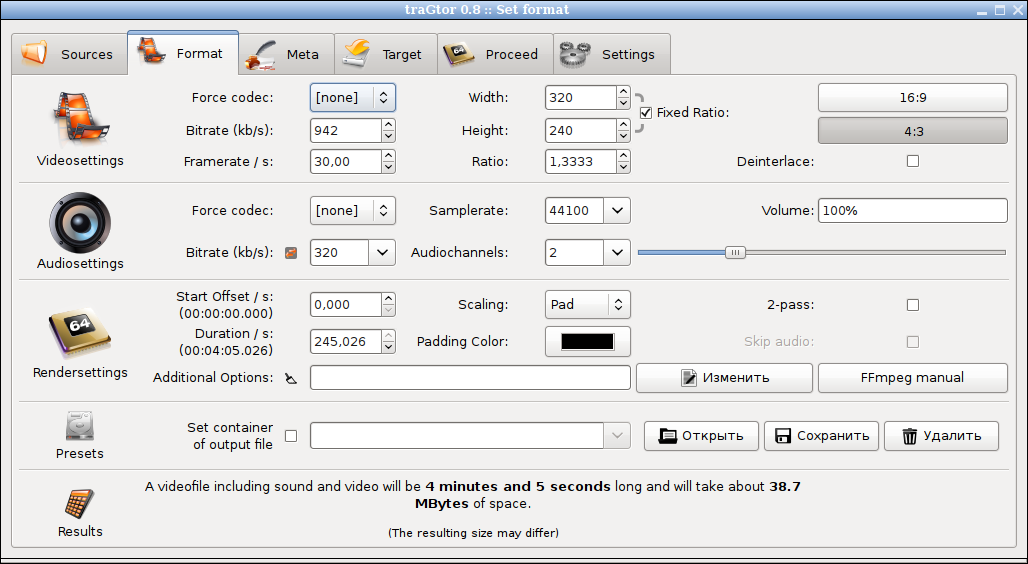Open the audio Force codec dropdown
The height and width of the screenshot is (564, 1028).
click(353, 211)
